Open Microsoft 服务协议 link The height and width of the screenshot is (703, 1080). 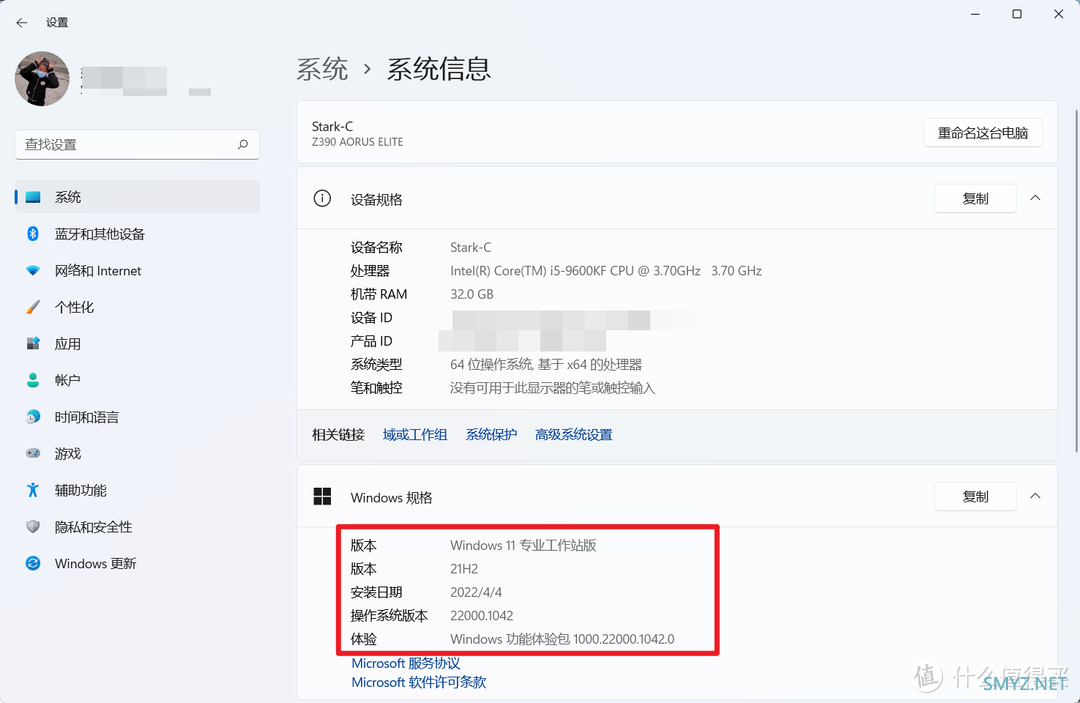406,663
